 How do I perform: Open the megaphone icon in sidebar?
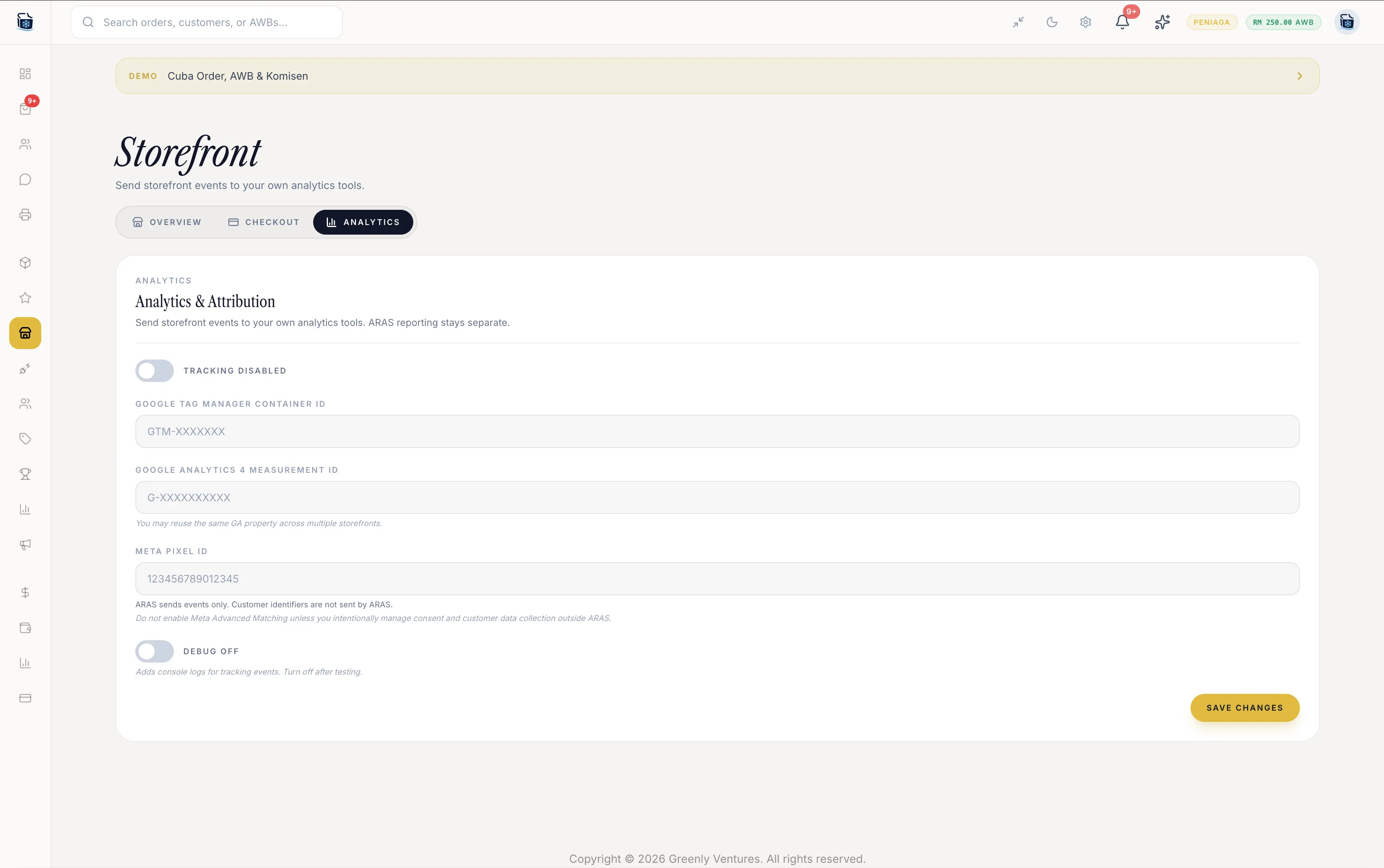25,544
